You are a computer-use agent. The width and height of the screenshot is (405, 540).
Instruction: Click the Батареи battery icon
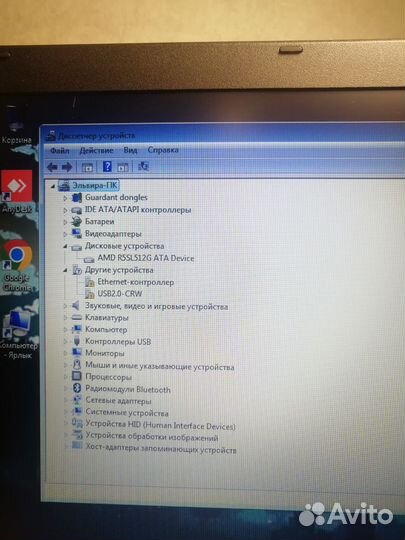tap(76, 222)
